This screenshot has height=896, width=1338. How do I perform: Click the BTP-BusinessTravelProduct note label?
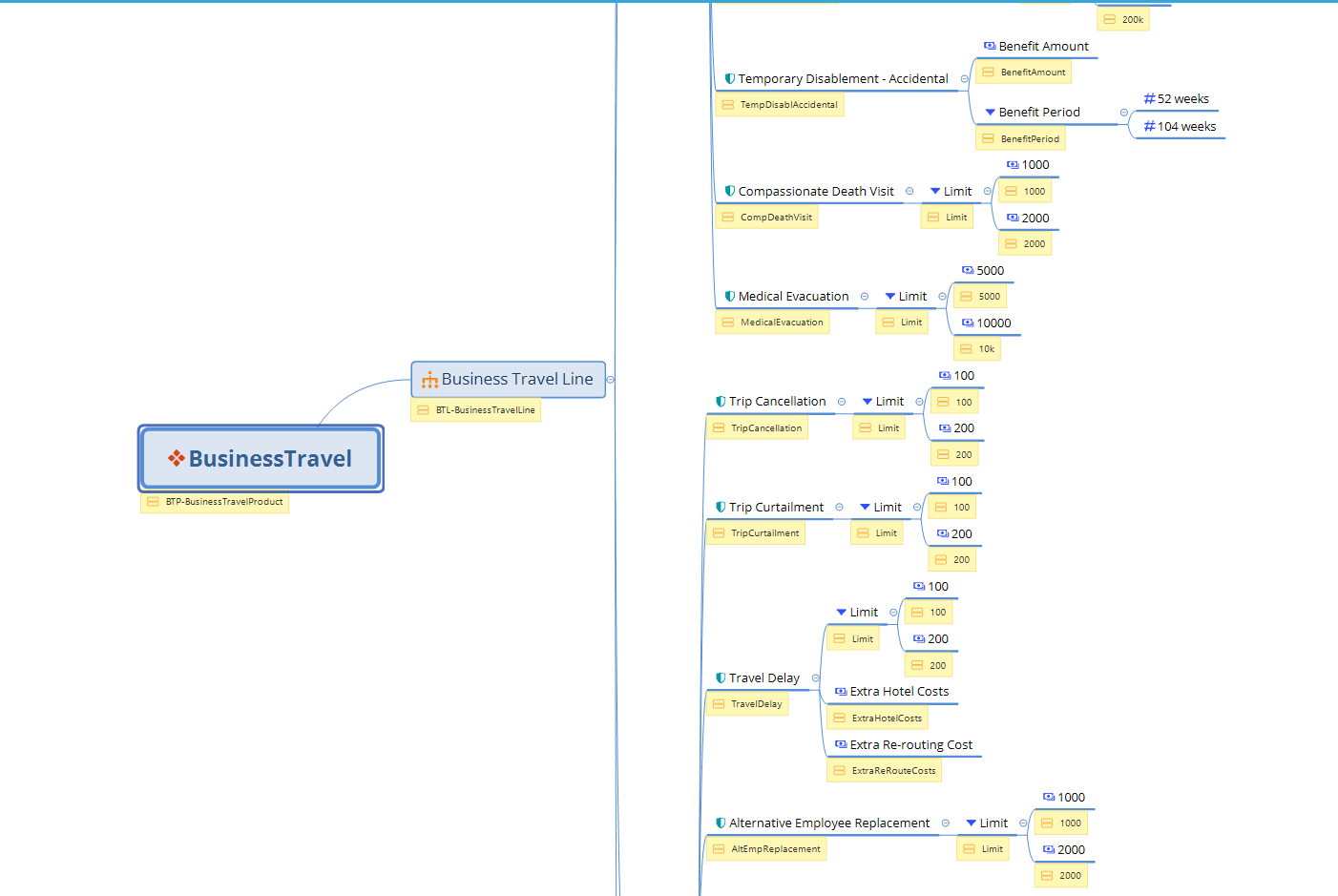(223, 502)
